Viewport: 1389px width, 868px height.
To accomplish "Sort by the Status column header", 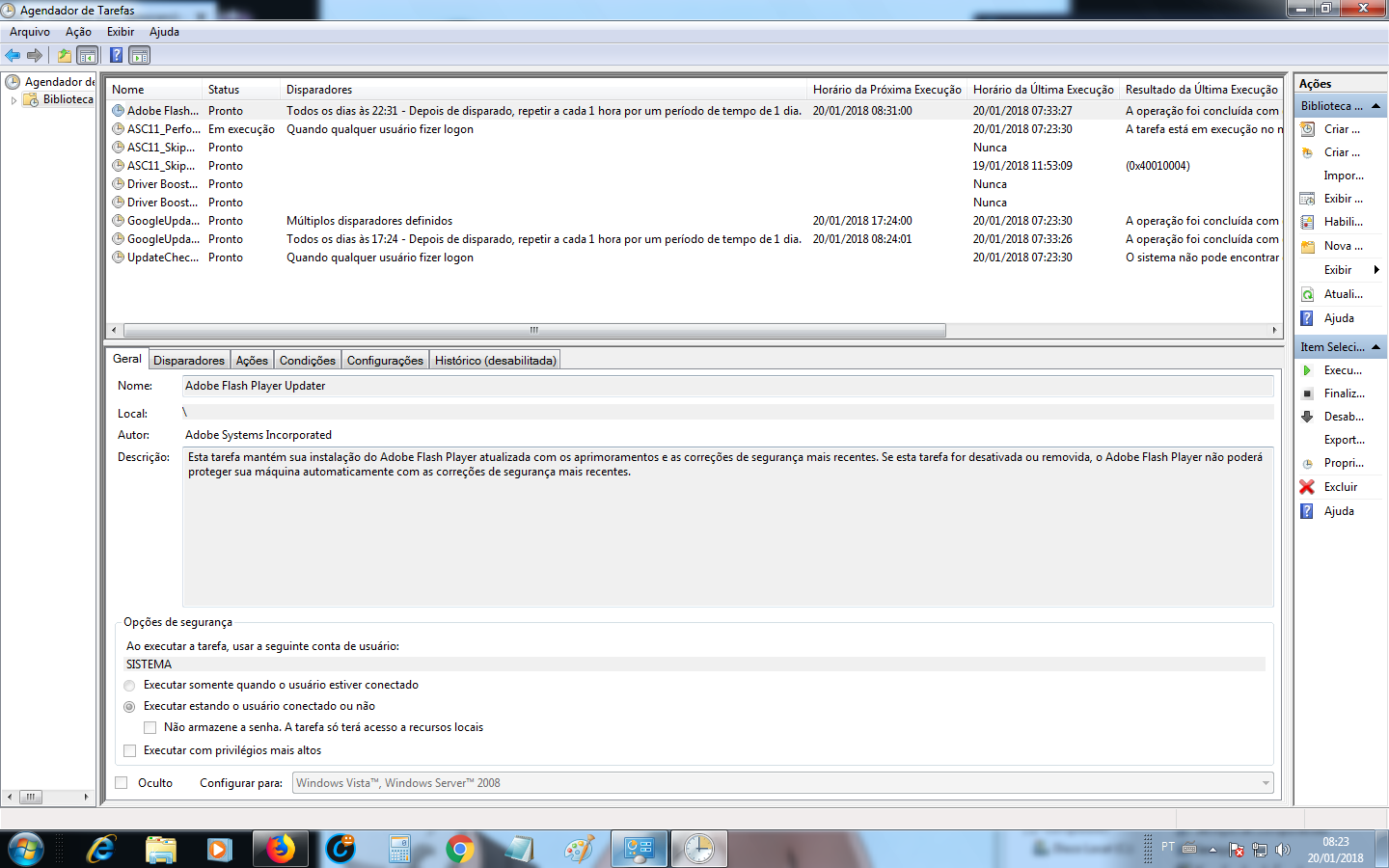I will coord(241,90).
